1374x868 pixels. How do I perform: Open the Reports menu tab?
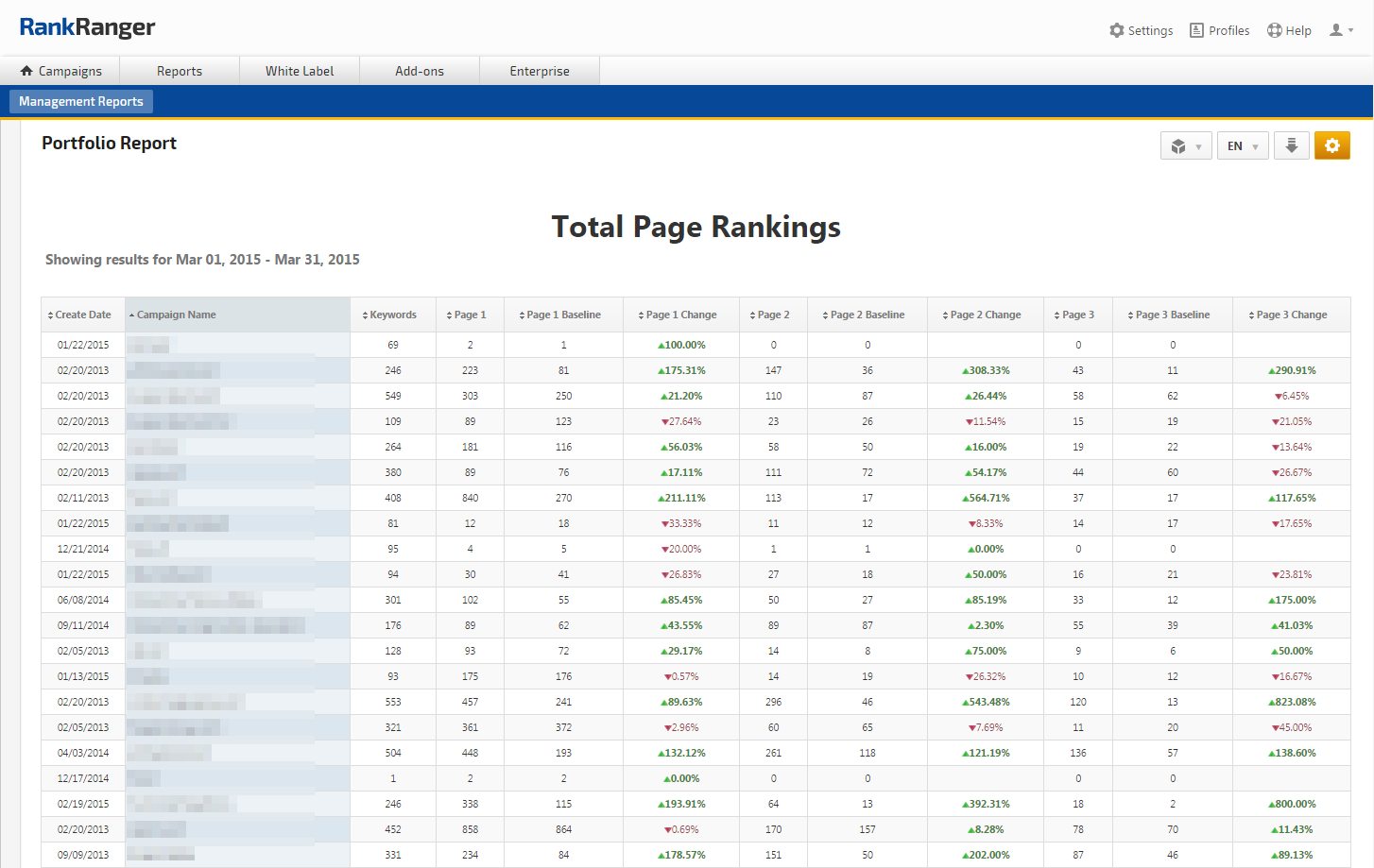click(180, 71)
